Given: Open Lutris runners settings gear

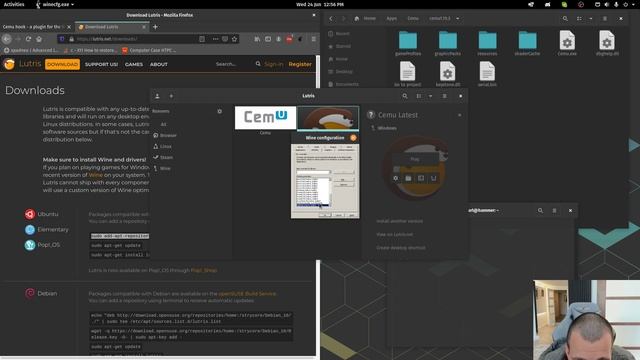Looking at the screenshot, I should (x=220, y=111).
